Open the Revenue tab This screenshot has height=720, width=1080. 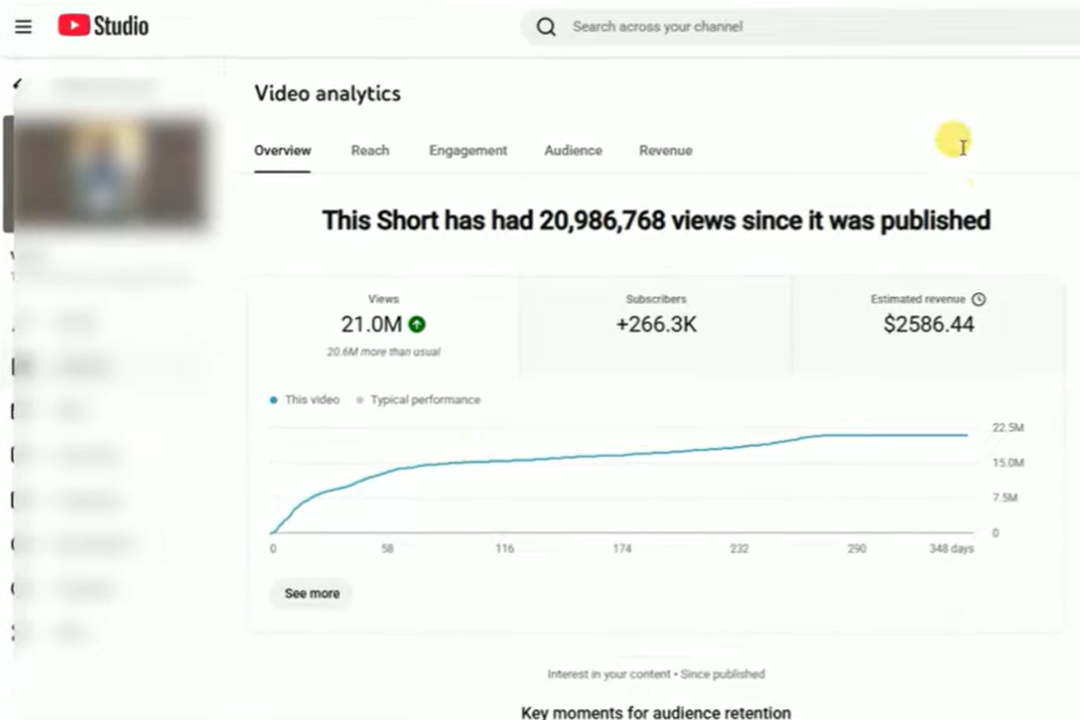tap(665, 151)
